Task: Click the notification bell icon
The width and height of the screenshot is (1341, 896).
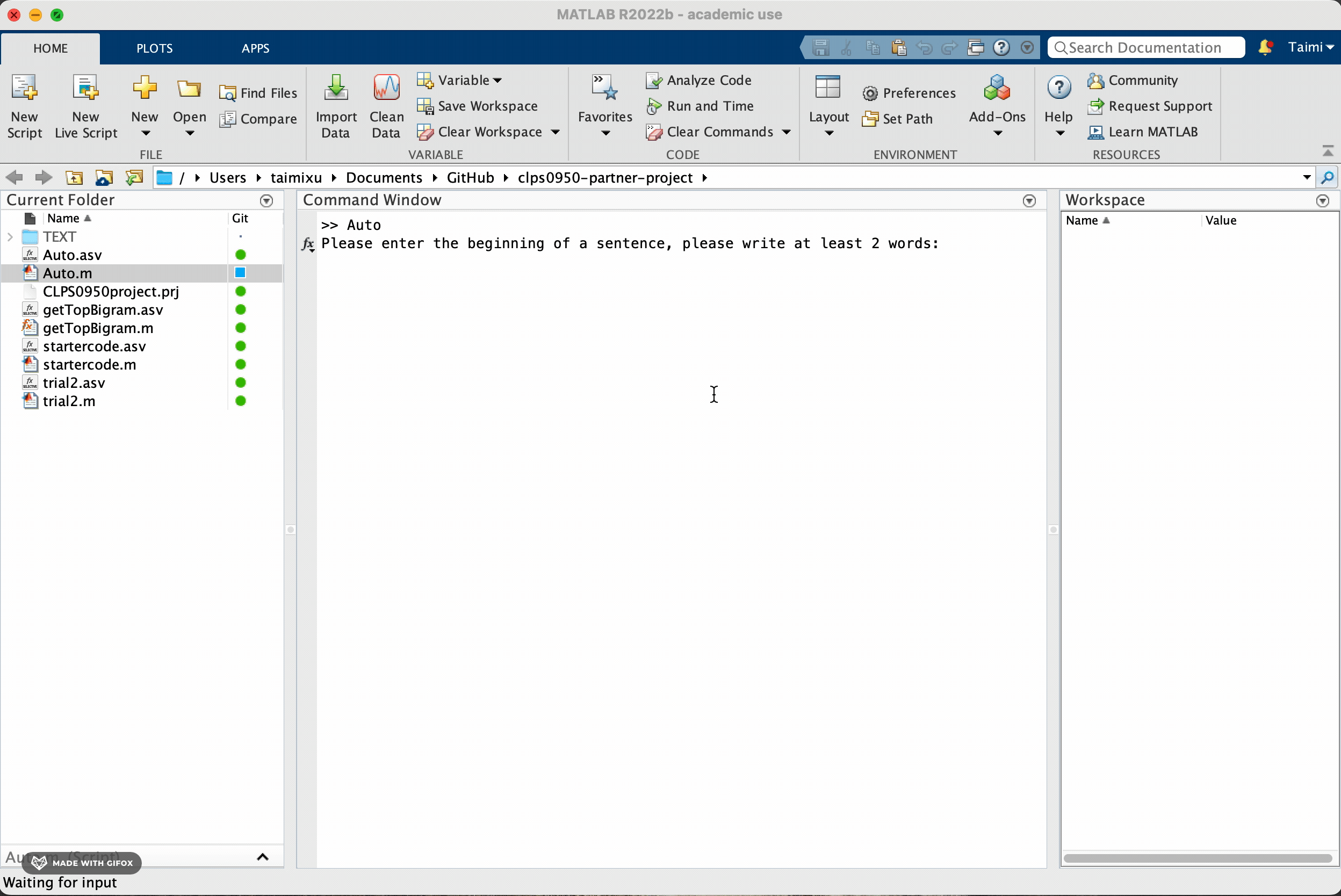Action: pyautogui.click(x=1264, y=47)
